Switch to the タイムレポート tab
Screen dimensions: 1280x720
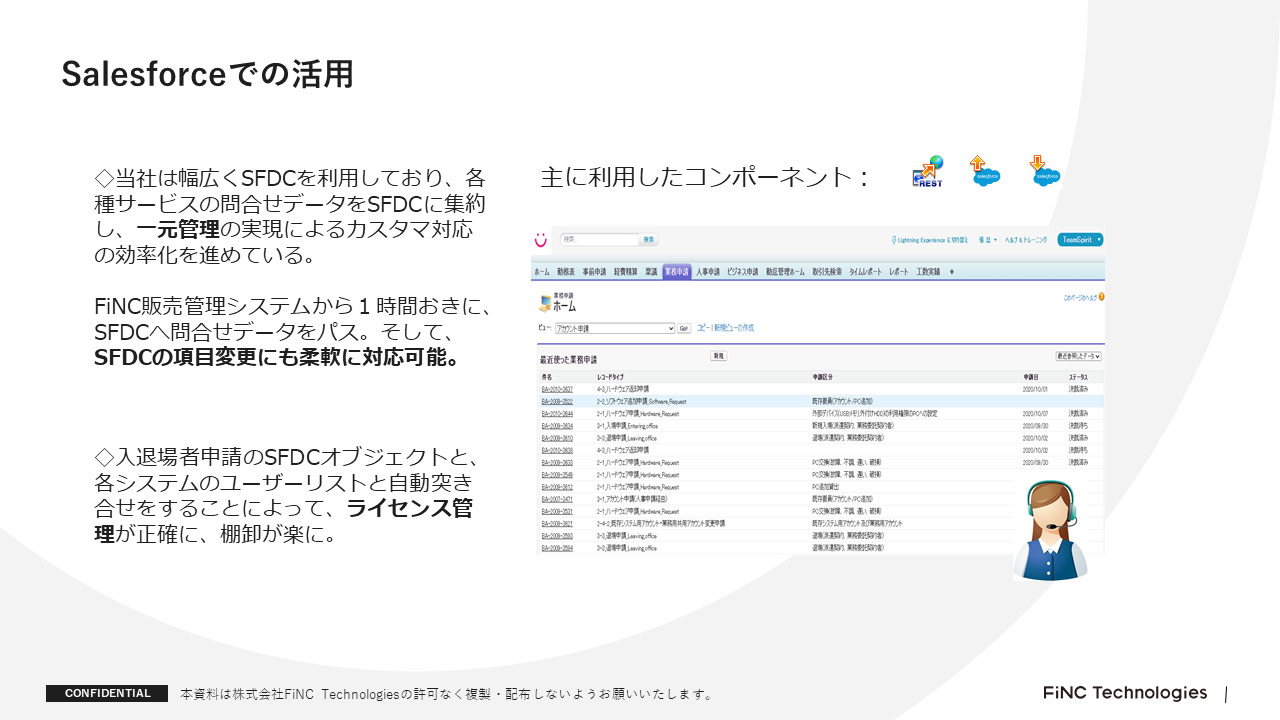(866, 271)
